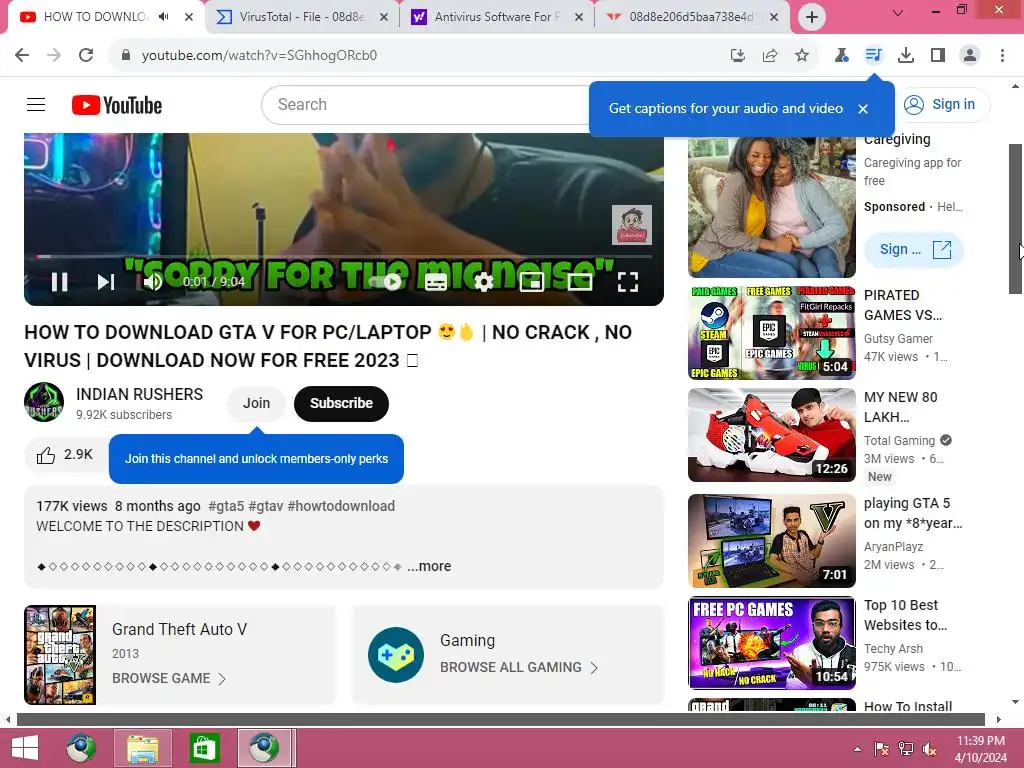Viewport: 1024px width, 768px height.
Task: Open PIRATED GAMES VS video thumbnail
Action: click(772, 332)
